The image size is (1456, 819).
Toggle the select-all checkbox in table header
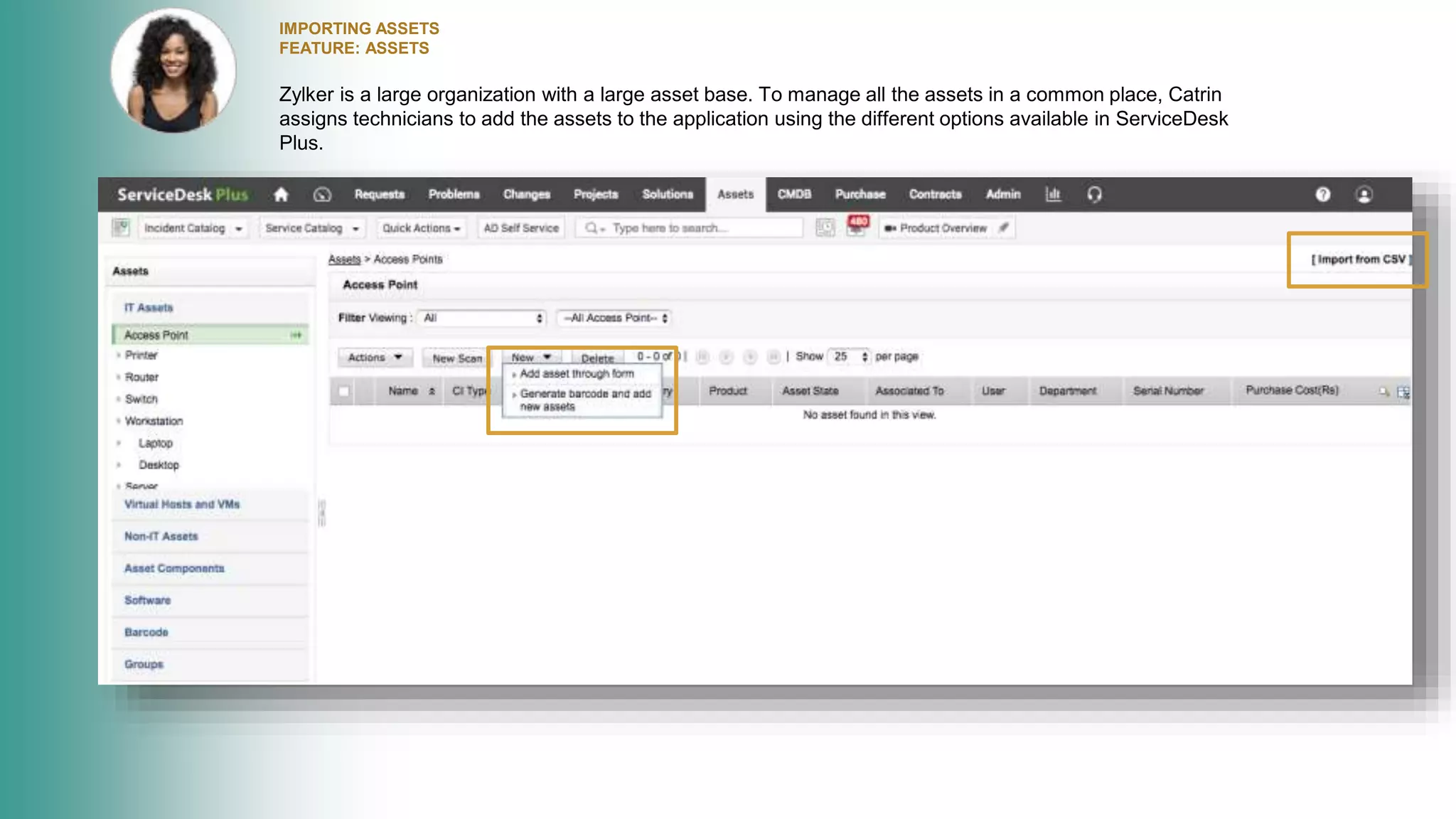(x=344, y=391)
